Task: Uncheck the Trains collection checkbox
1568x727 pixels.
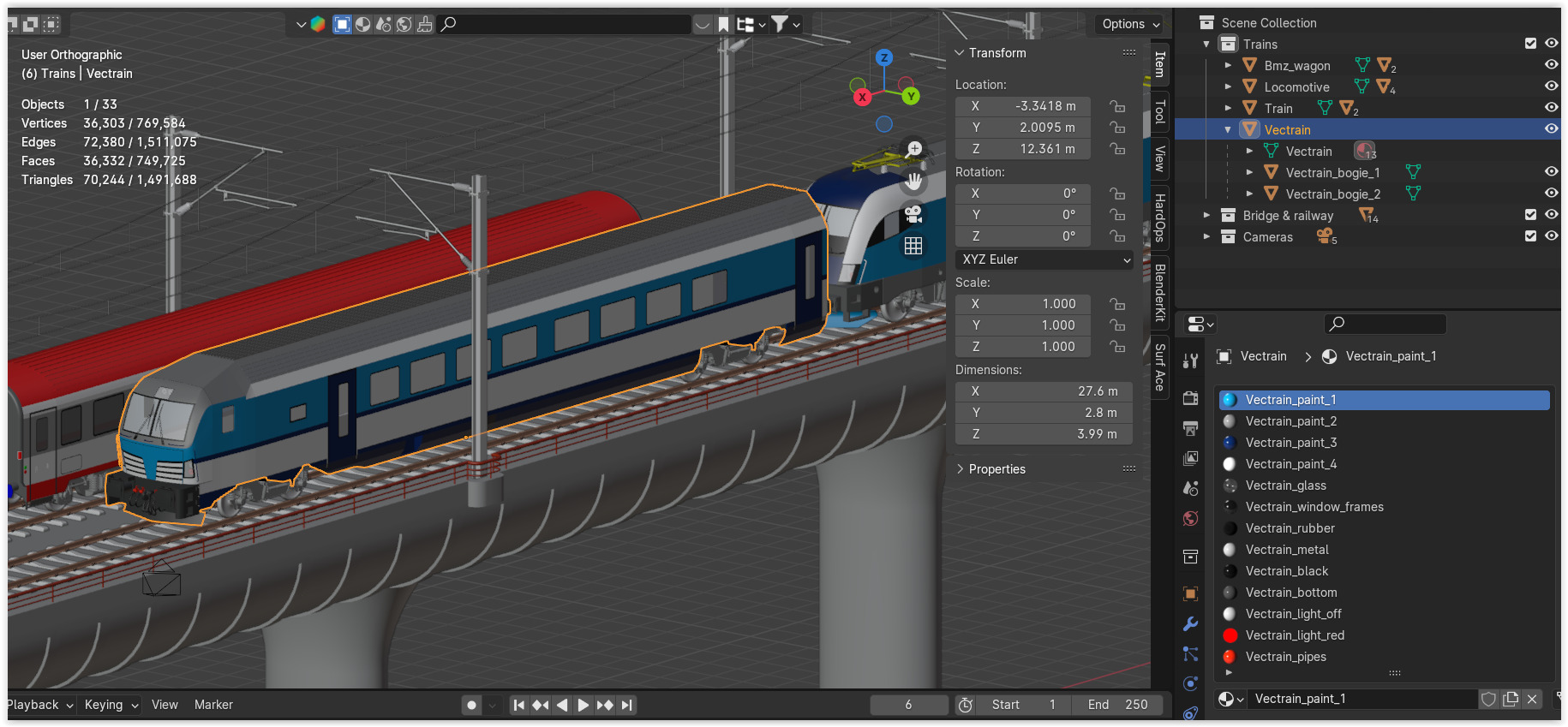Action: [x=1530, y=44]
